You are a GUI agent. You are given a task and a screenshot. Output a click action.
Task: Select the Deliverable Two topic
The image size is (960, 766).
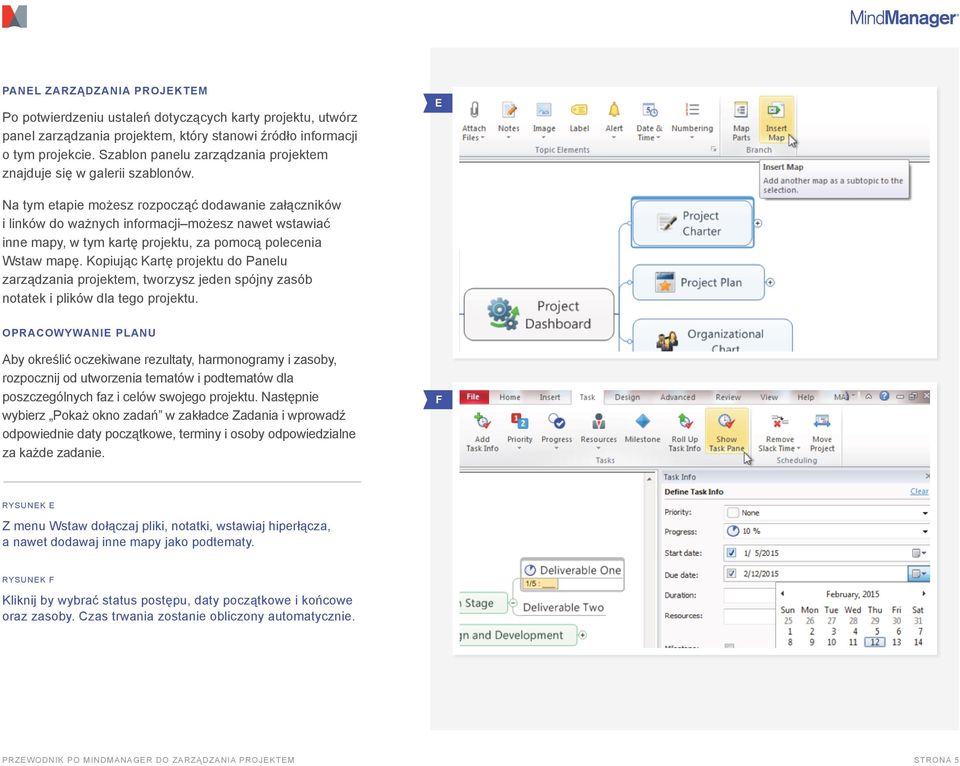point(563,607)
